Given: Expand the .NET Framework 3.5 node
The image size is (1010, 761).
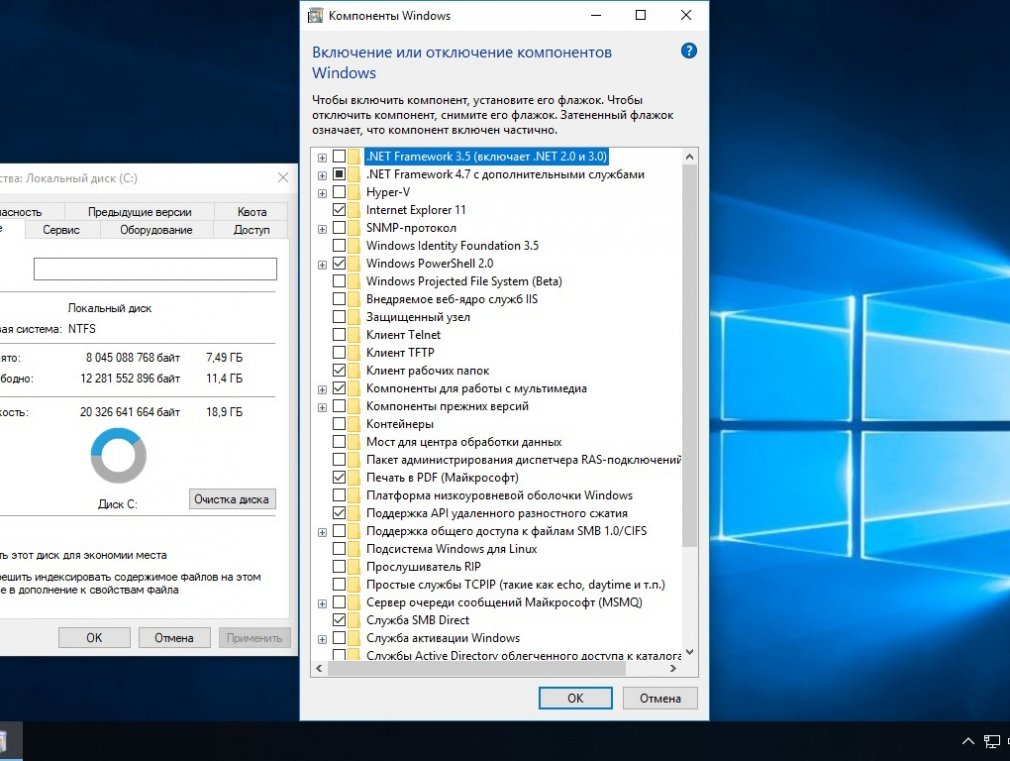Looking at the screenshot, I should pos(322,157).
